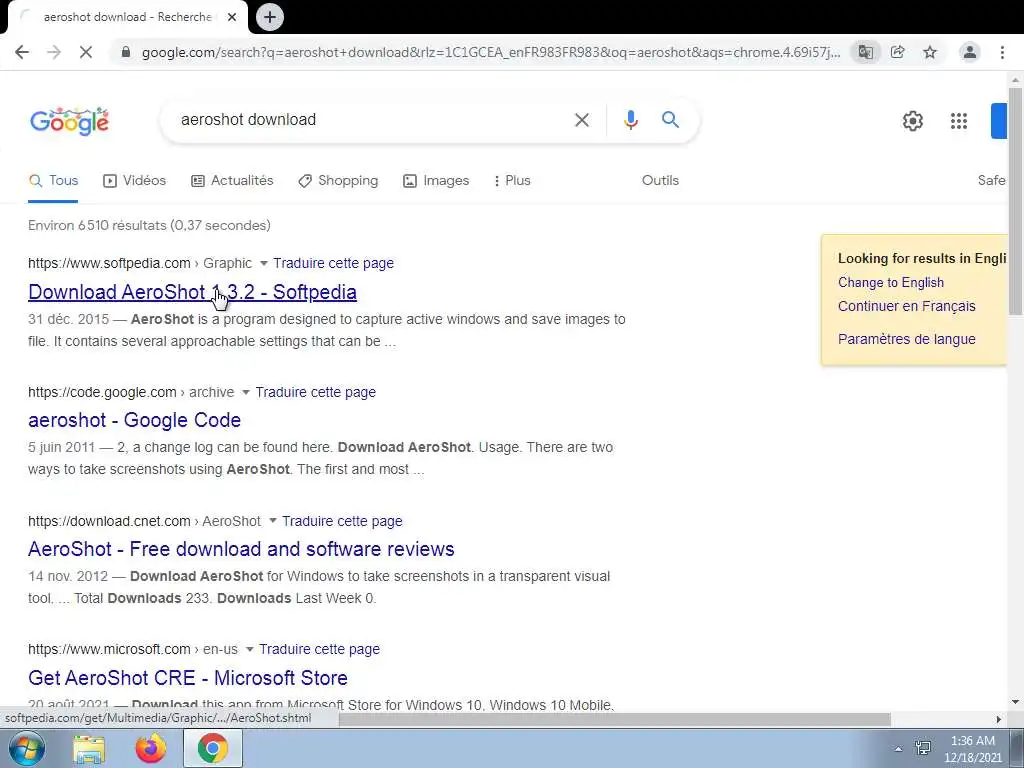The height and width of the screenshot is (768, 1024).
Task: Open the Outils search tools
Action: pyautogui.click(x=660, y=181)
